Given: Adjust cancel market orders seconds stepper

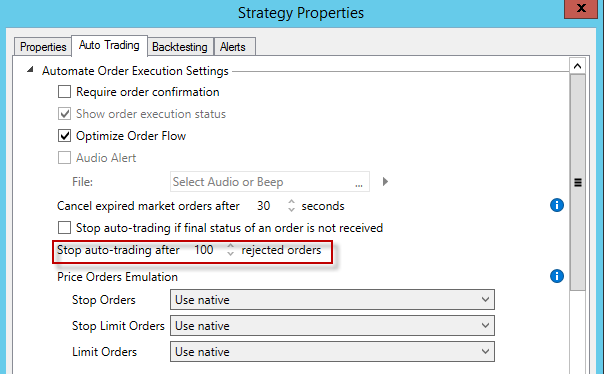Looking at the screenshot, I should point(291,206).
